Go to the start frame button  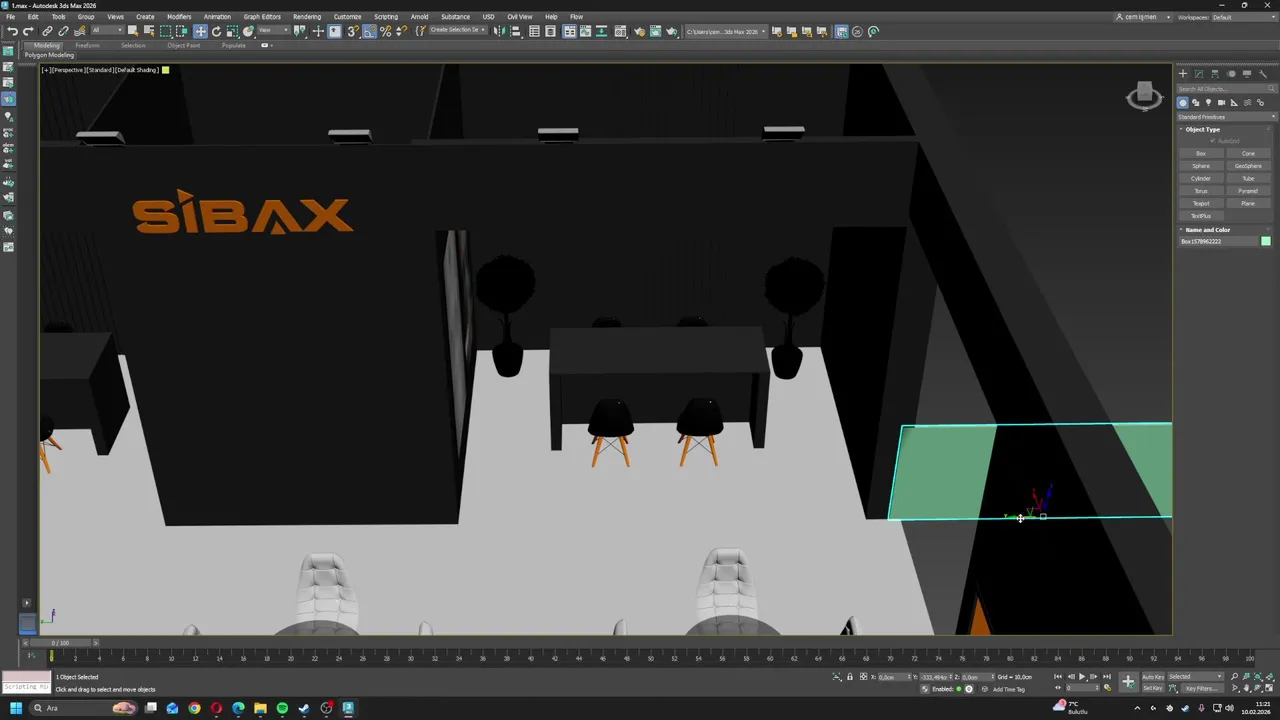pyautogui.click(x=1058, y=676)
